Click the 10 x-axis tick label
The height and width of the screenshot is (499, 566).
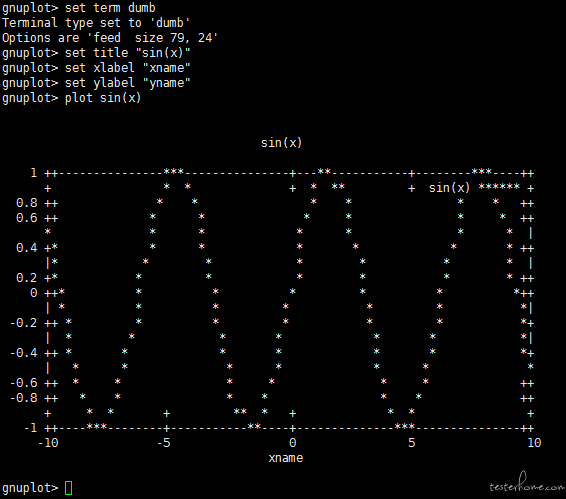(x=534, y=443)
